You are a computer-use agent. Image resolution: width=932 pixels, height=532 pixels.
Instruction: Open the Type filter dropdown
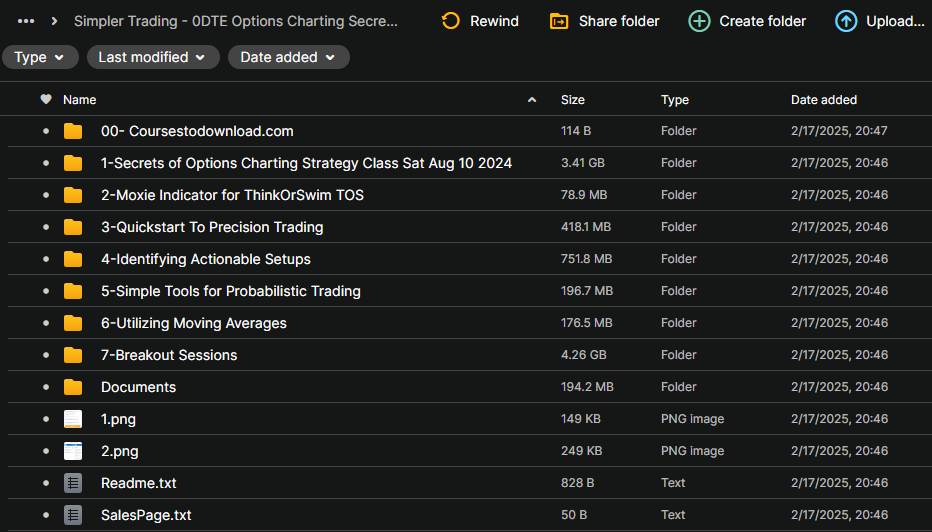click(x=40, y=57)
